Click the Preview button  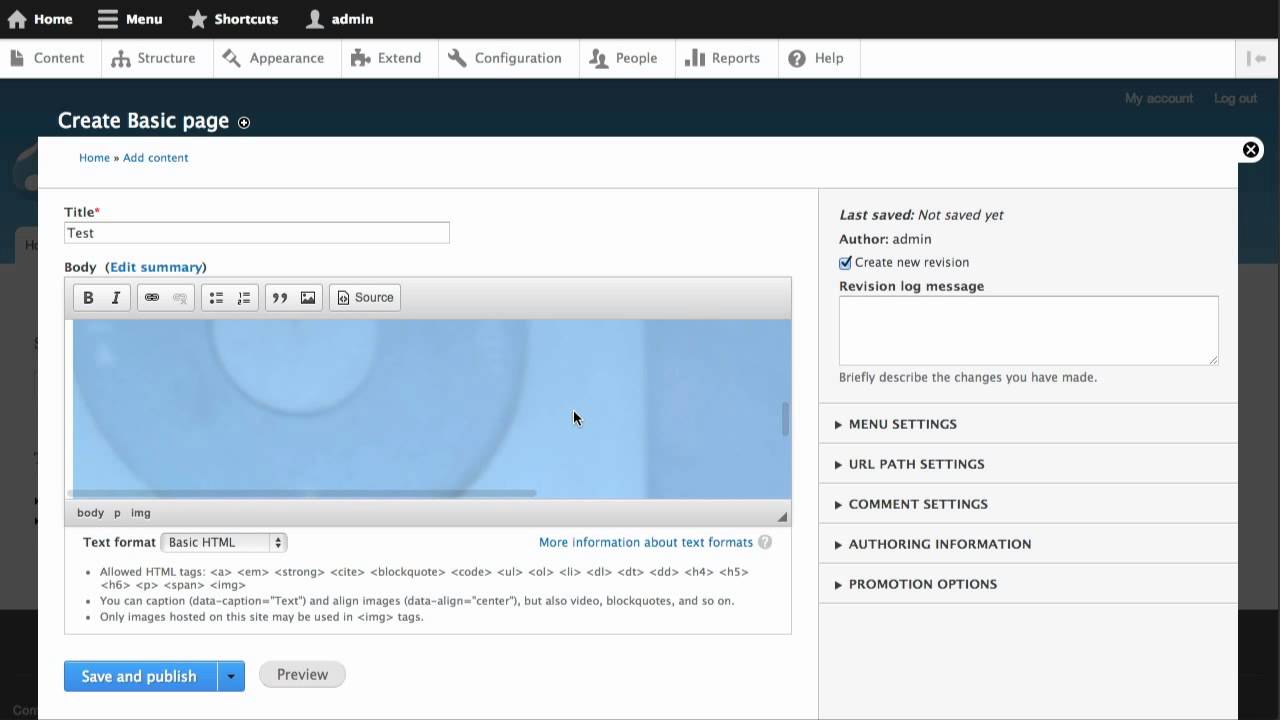[x=302, y=674]
